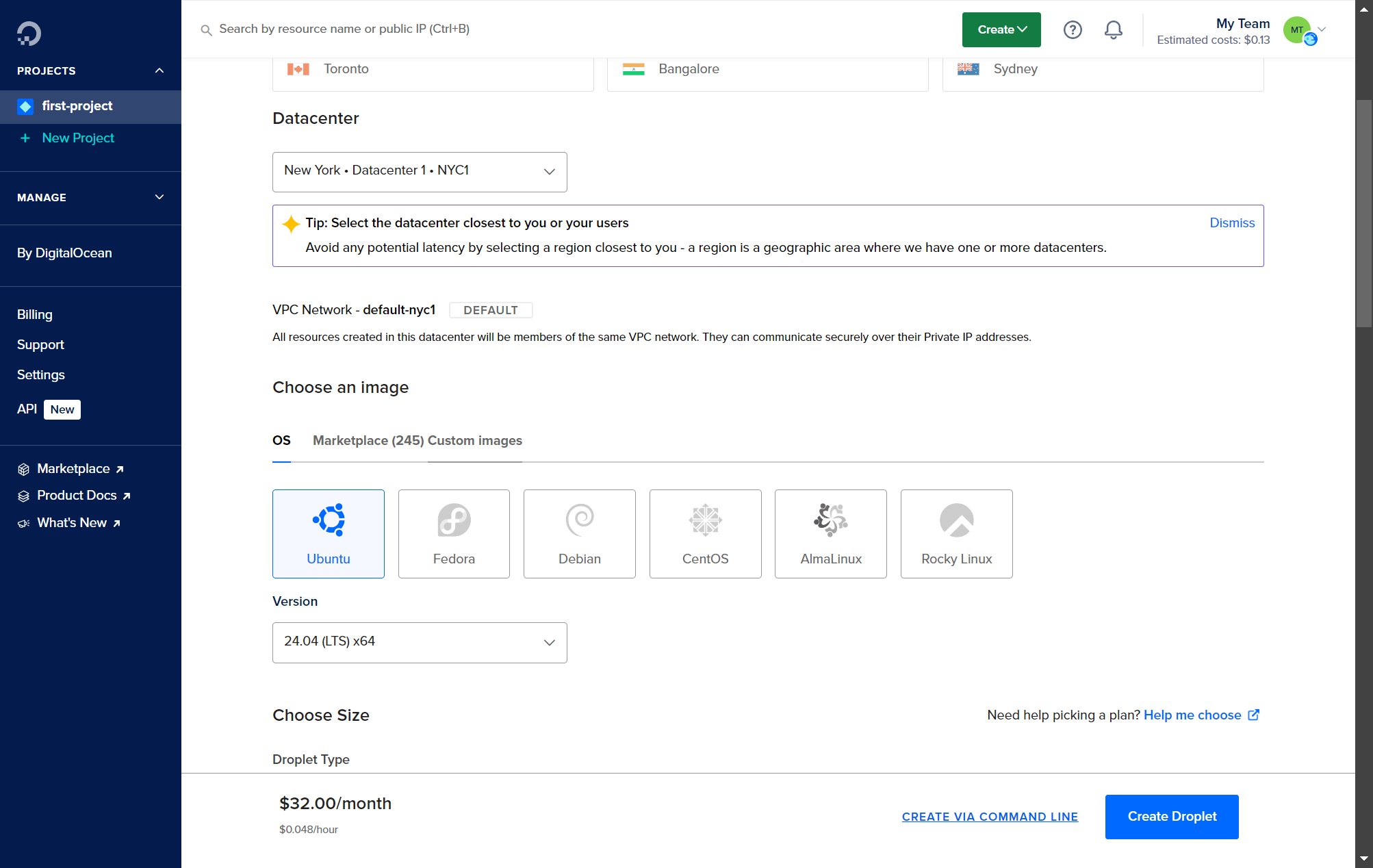
Task: Open the Datacenter NYC1 dropdown
Action: click(x=420, y=172)
